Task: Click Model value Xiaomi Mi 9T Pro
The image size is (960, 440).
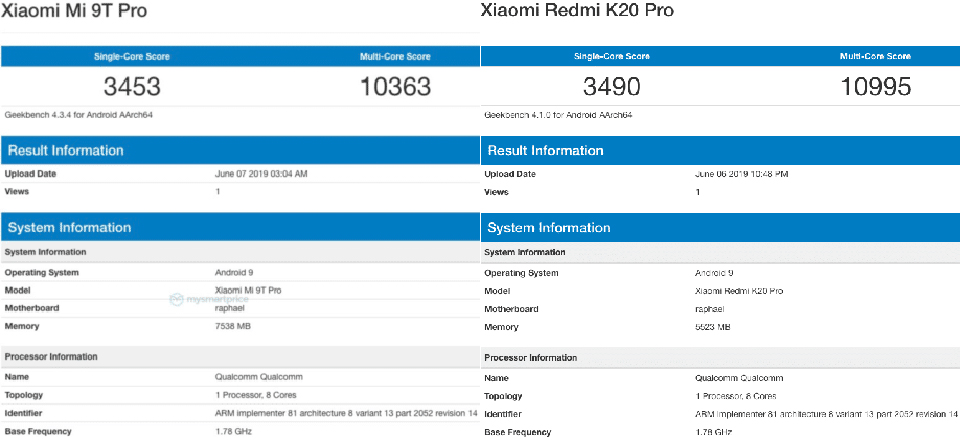Action: click(x=248, y=291)
